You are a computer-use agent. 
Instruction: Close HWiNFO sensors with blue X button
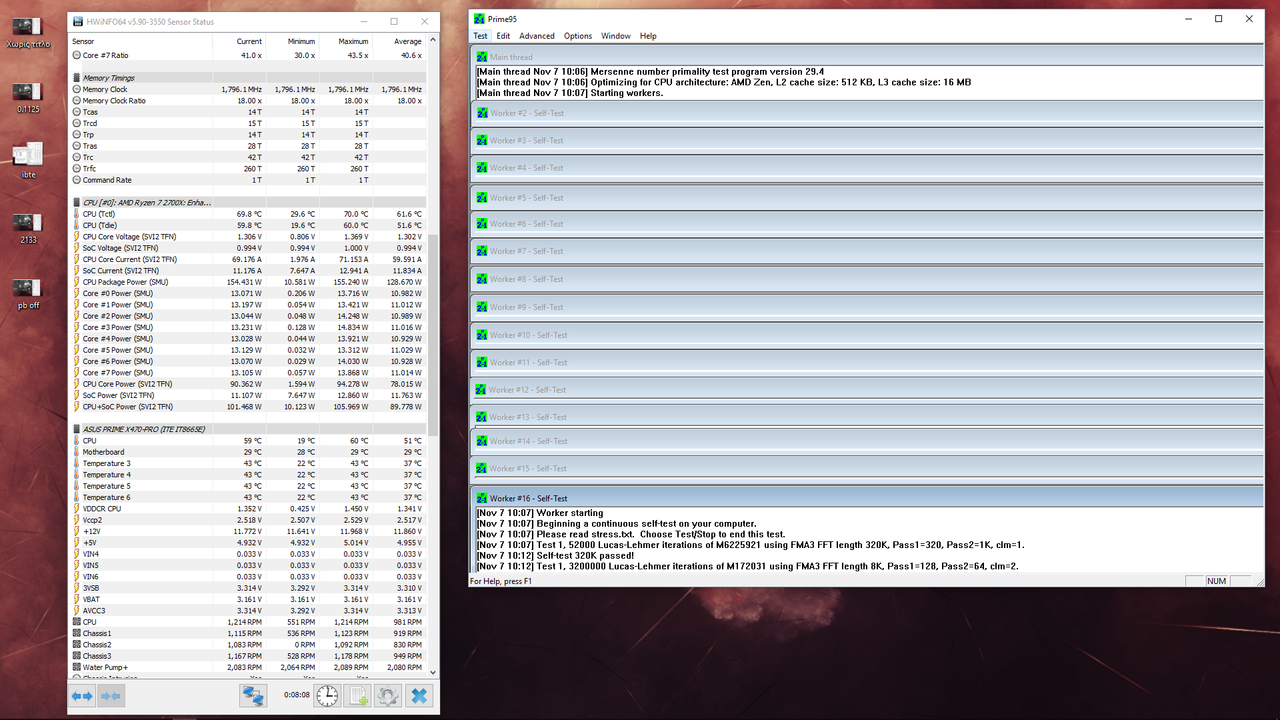[x=420, y=696]
